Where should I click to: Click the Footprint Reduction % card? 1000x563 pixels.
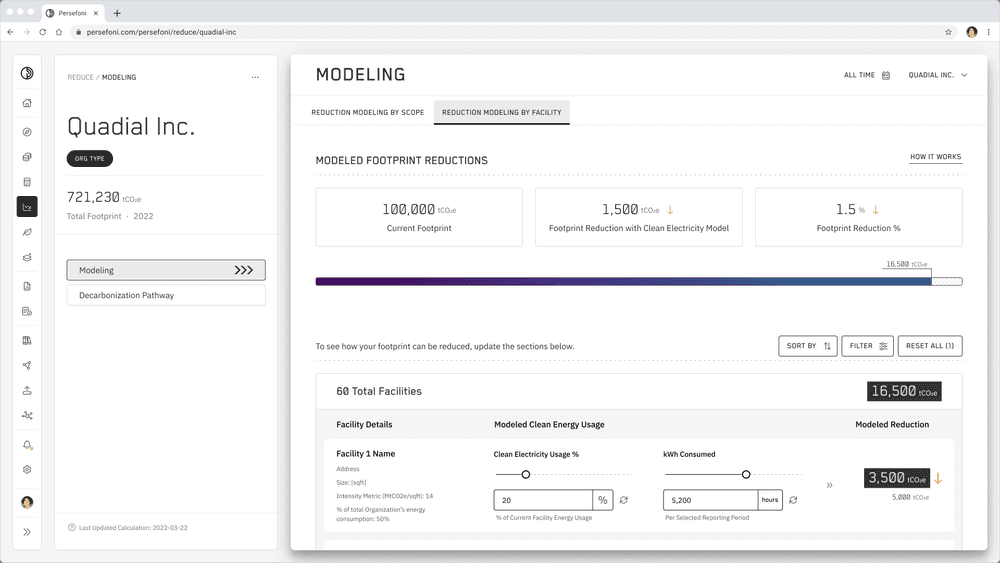(x=858, y=217)
